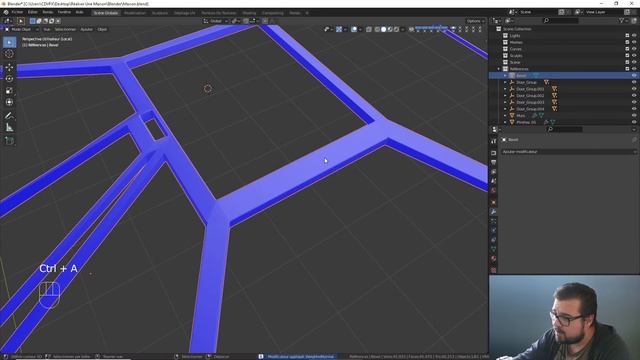Open the Ajouter modificateur dropdown

(569, 151)
